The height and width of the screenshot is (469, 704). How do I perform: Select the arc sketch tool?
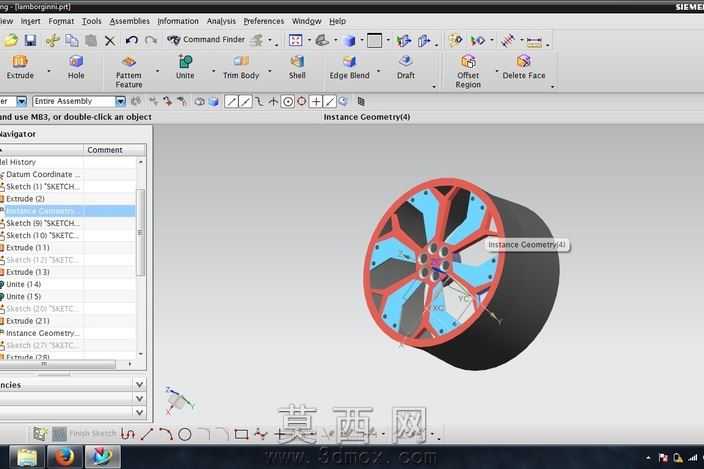(166, 434)
